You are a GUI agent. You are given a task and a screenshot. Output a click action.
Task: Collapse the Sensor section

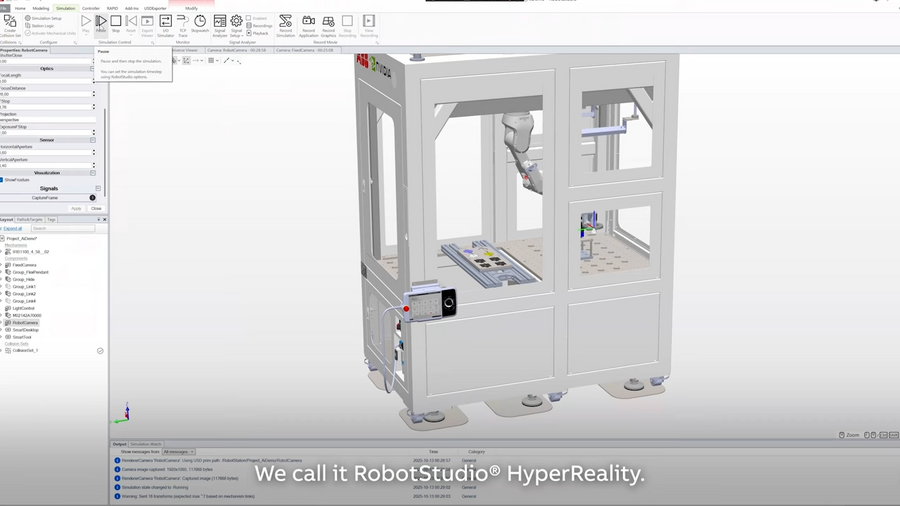tap(92, 140)
